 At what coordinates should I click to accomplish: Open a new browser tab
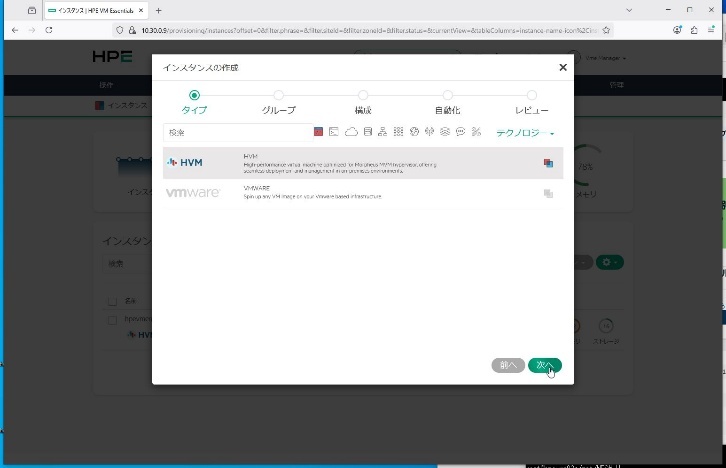click(158, 10)
